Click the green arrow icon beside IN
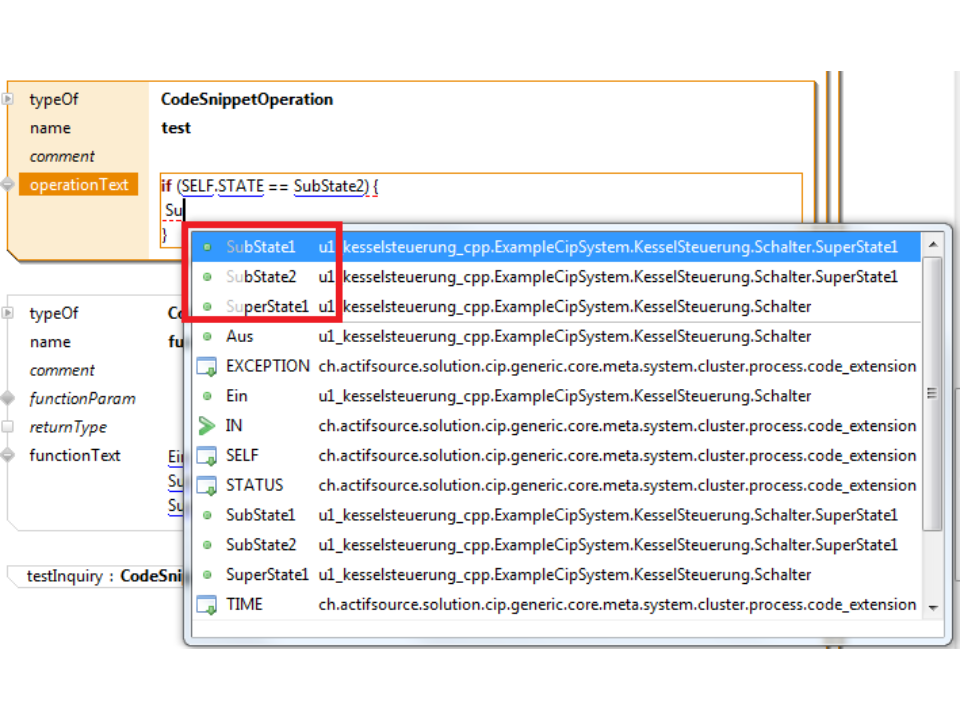This screenshot has height=720, width=960. point(207,426)
